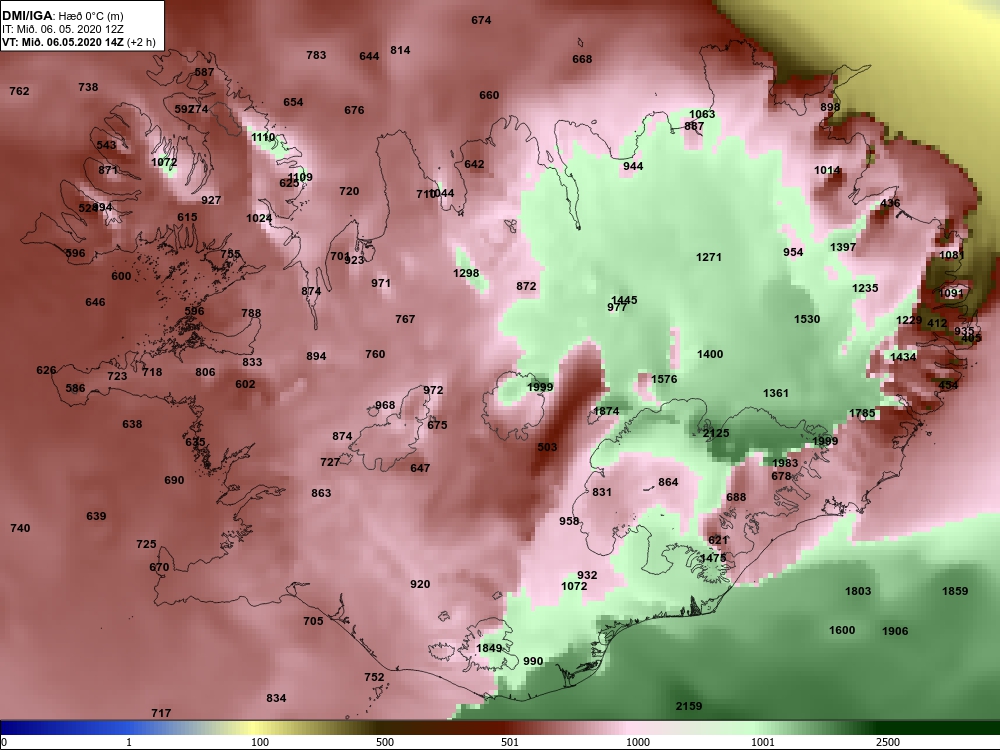Click the 1298 map value
The height and width of the screenshot is (750, 1000).
[x=466, y=273]
